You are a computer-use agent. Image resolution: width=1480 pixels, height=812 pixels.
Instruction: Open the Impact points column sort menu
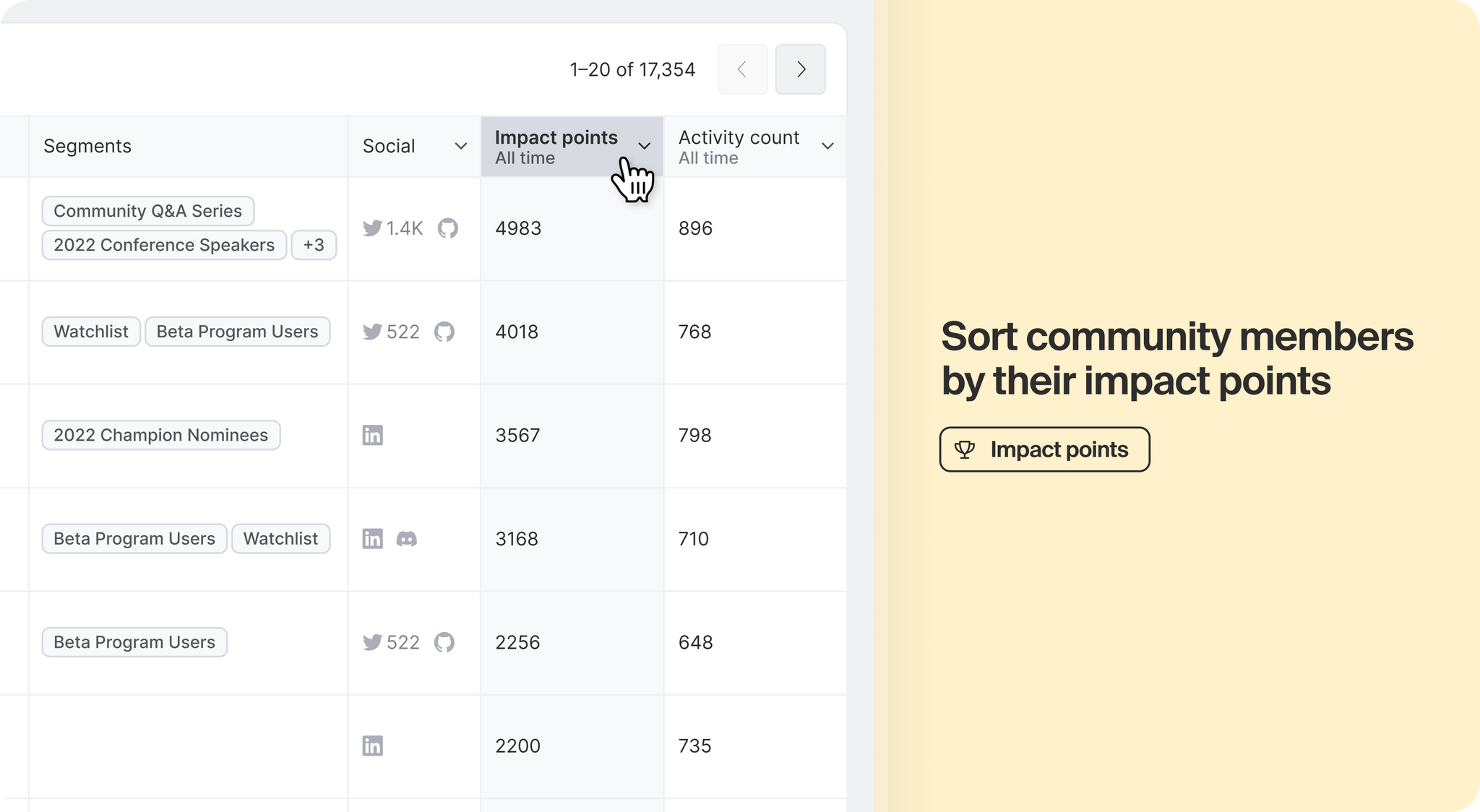pyautogui.click(x=644, y=147)
